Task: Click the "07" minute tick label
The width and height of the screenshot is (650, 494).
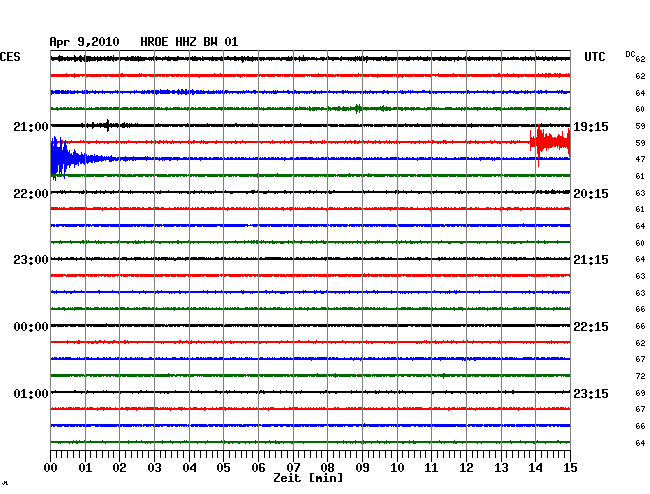Action: pos(293,467)
